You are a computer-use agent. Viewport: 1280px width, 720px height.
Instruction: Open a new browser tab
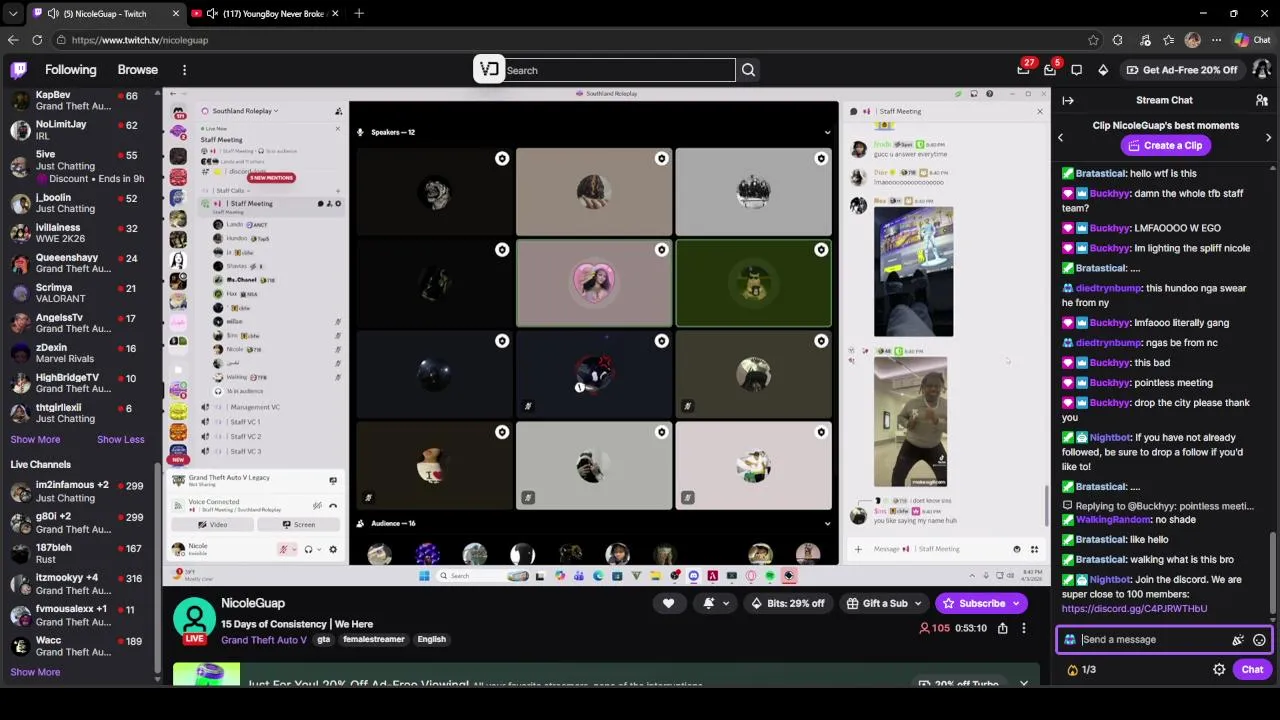[359, 13]
